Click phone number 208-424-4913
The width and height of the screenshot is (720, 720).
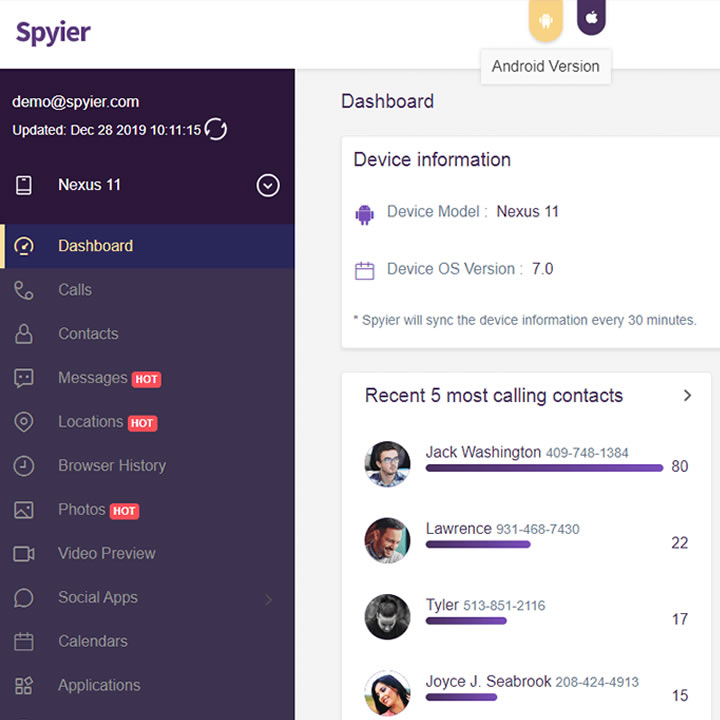point(597,682)
